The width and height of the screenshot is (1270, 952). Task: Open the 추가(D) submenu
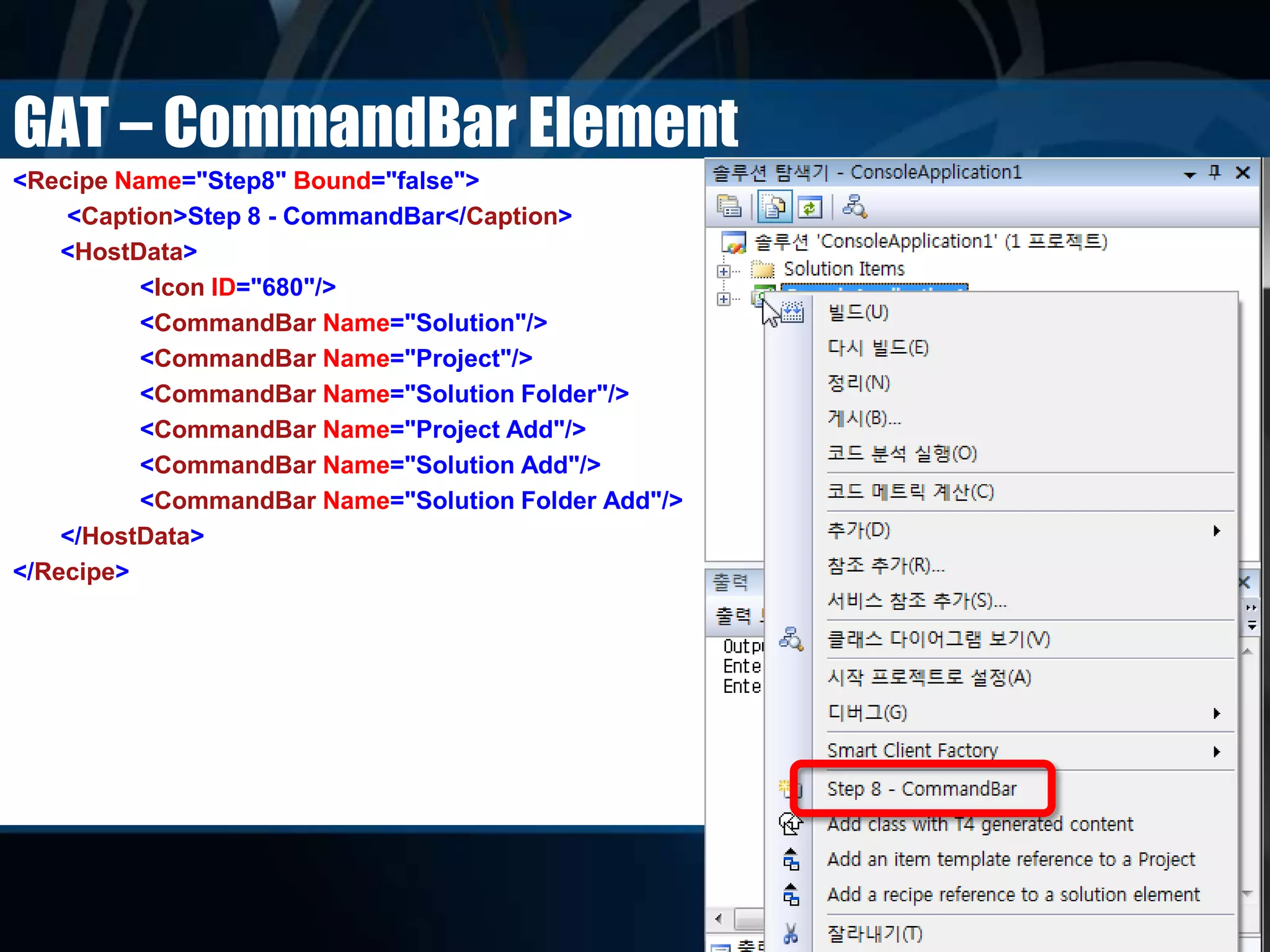[x=859, y=530]
